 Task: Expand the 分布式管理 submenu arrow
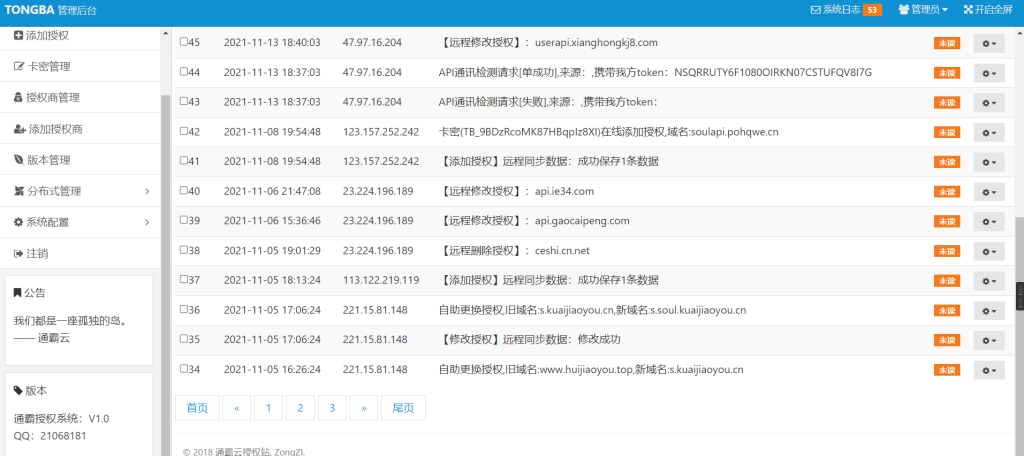[147, 191]
